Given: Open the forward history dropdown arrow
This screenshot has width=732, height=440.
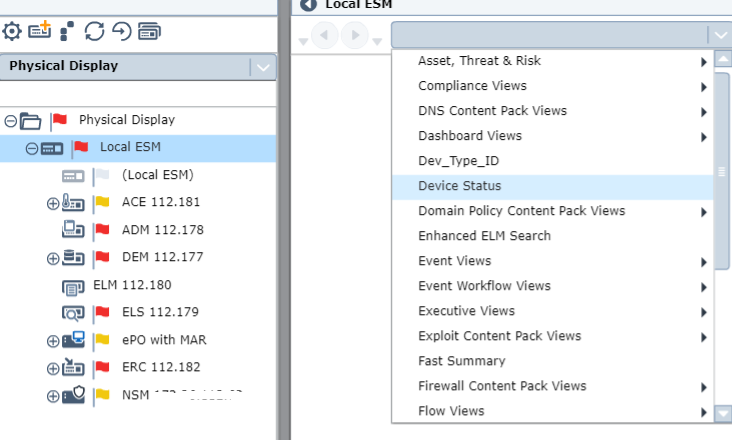Looking at the screenshot, I should (x=377, y=42).
